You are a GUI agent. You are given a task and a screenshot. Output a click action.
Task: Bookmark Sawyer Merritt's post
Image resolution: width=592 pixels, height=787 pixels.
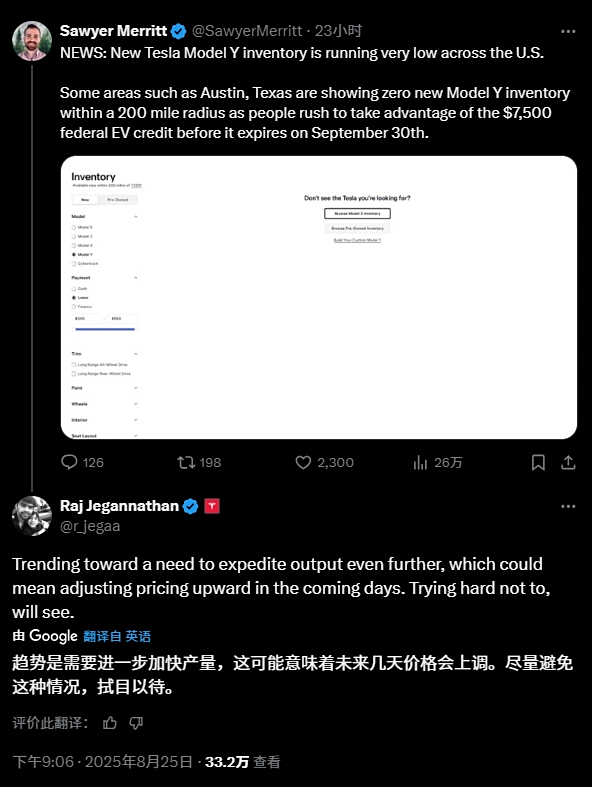click(538, 462)
